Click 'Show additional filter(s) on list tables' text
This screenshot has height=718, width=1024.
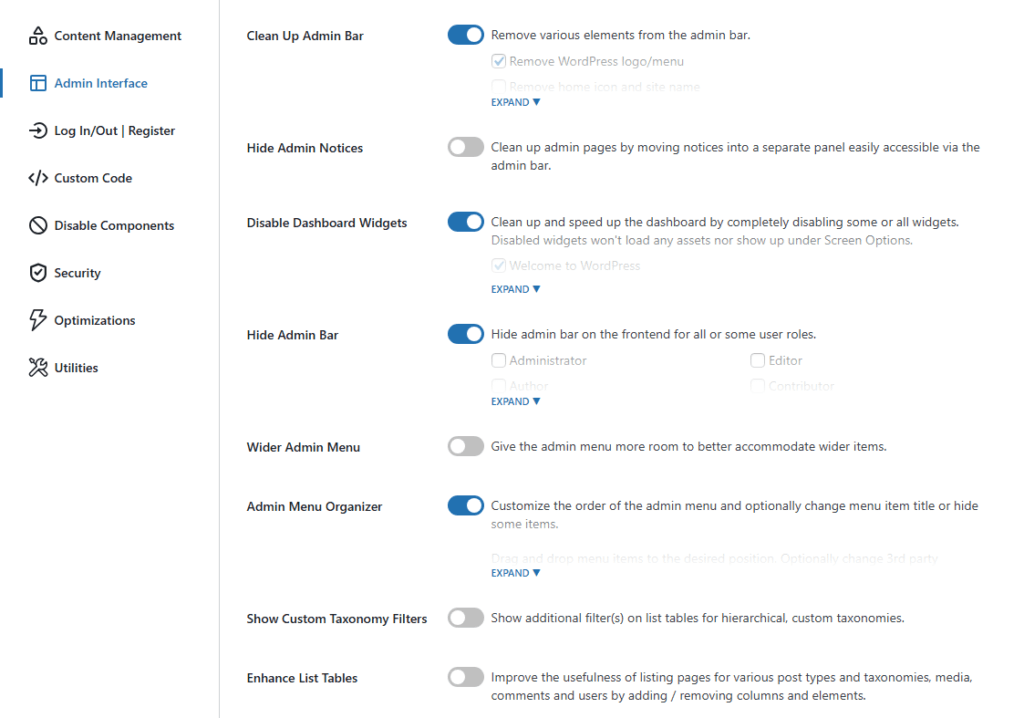click(697, 618)
